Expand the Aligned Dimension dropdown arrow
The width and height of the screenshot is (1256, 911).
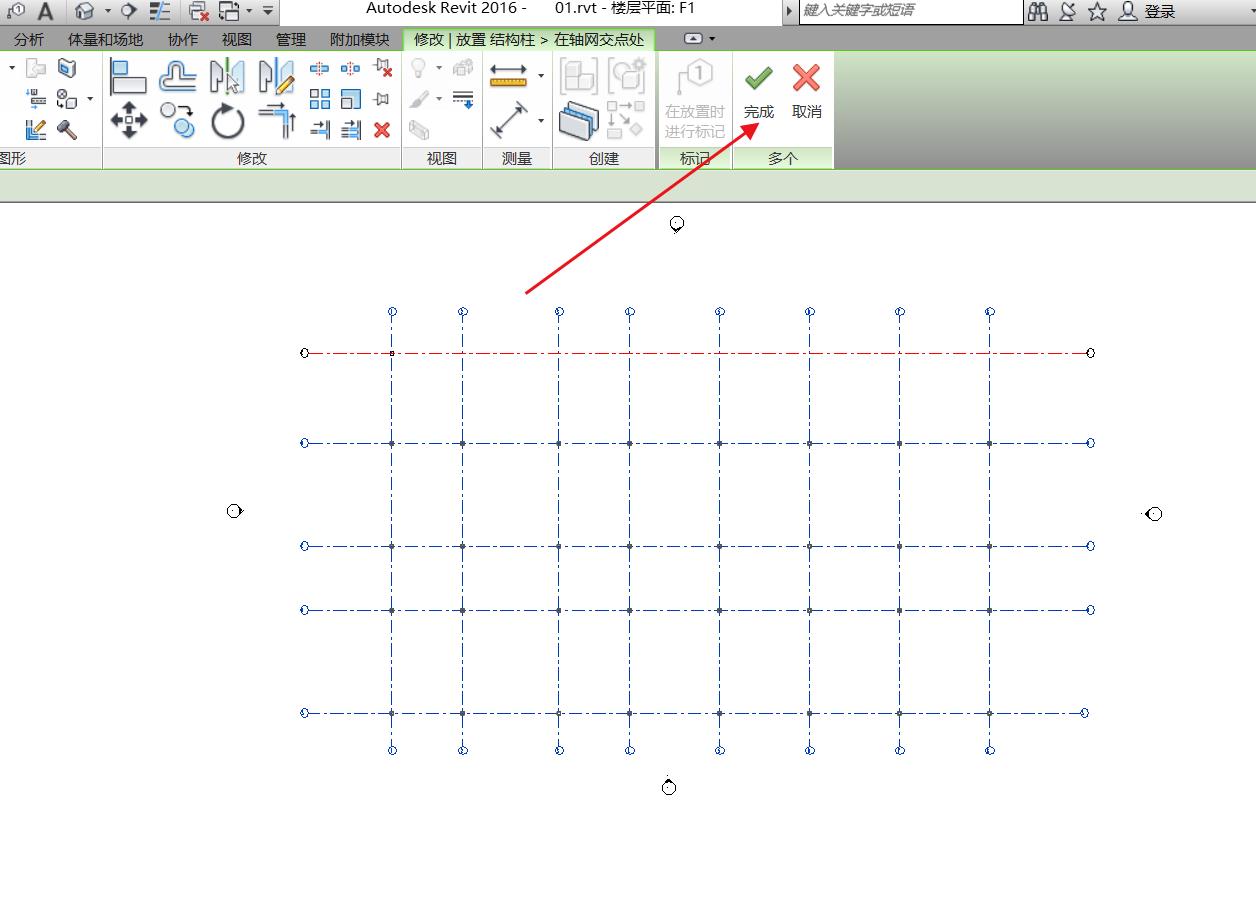[x=541, y=76]
